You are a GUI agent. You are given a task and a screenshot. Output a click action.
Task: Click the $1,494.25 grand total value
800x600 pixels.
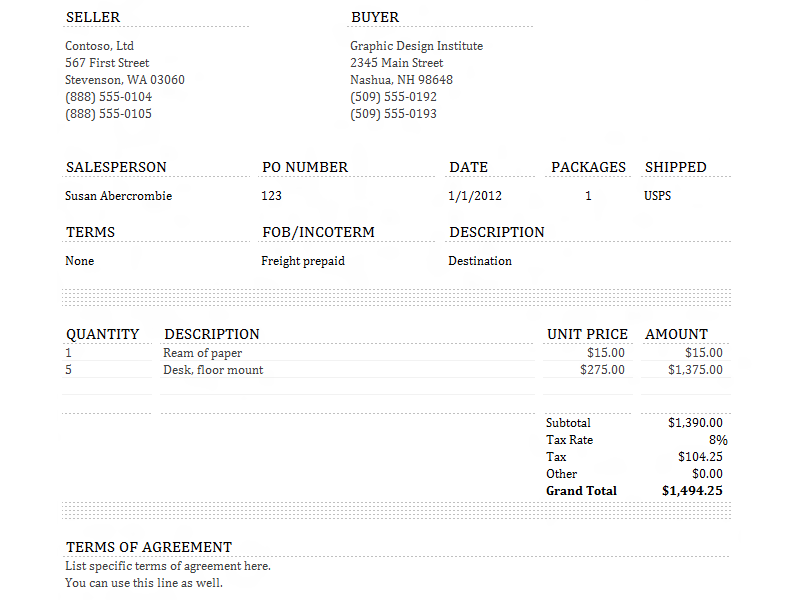(692, 491)
